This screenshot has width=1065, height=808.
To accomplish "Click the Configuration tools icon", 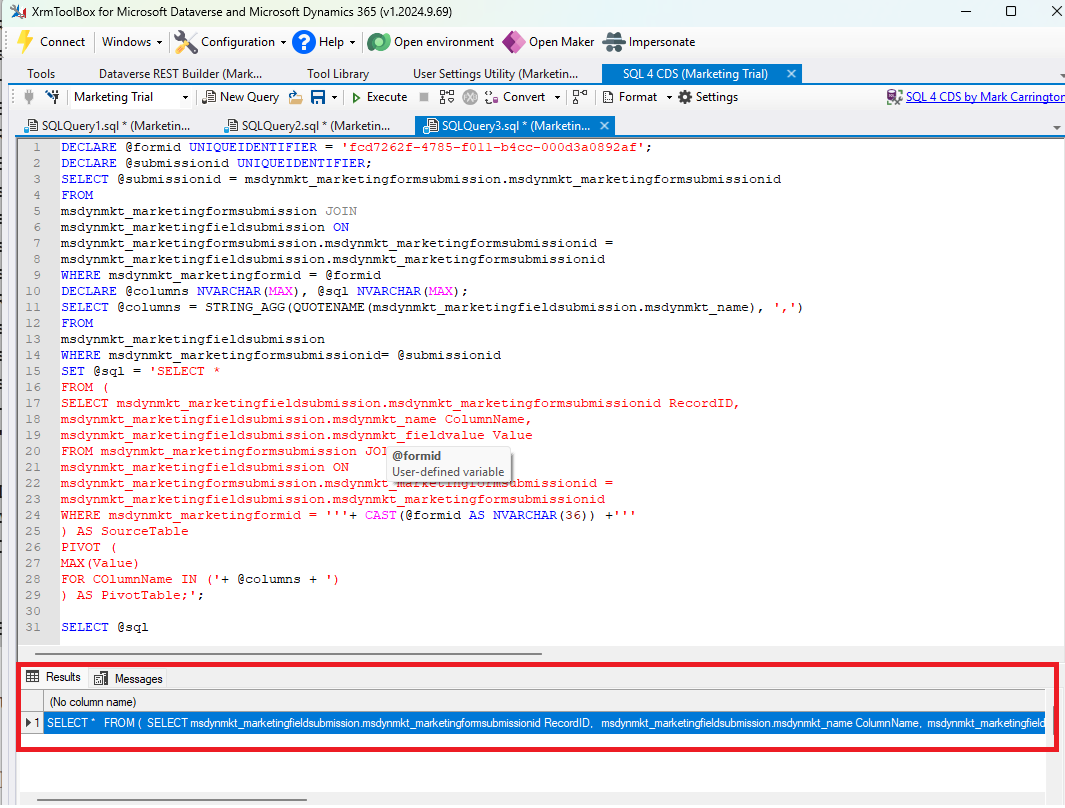I will click(185, 42).
